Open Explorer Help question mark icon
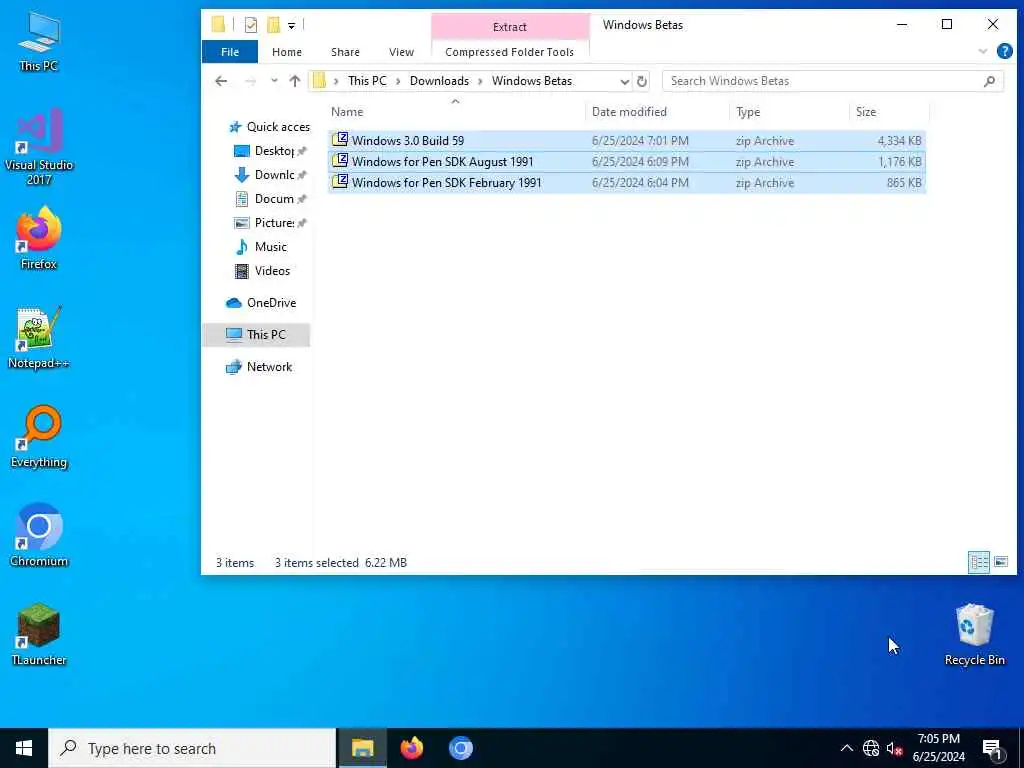 pos(1004,51)
